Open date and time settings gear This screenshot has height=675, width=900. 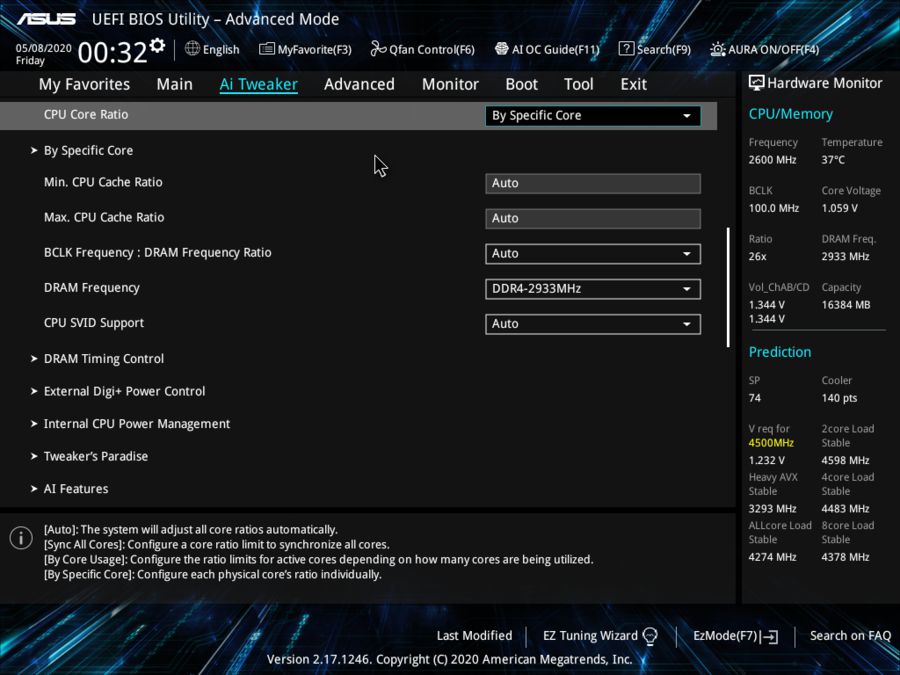tap(157, 45)
